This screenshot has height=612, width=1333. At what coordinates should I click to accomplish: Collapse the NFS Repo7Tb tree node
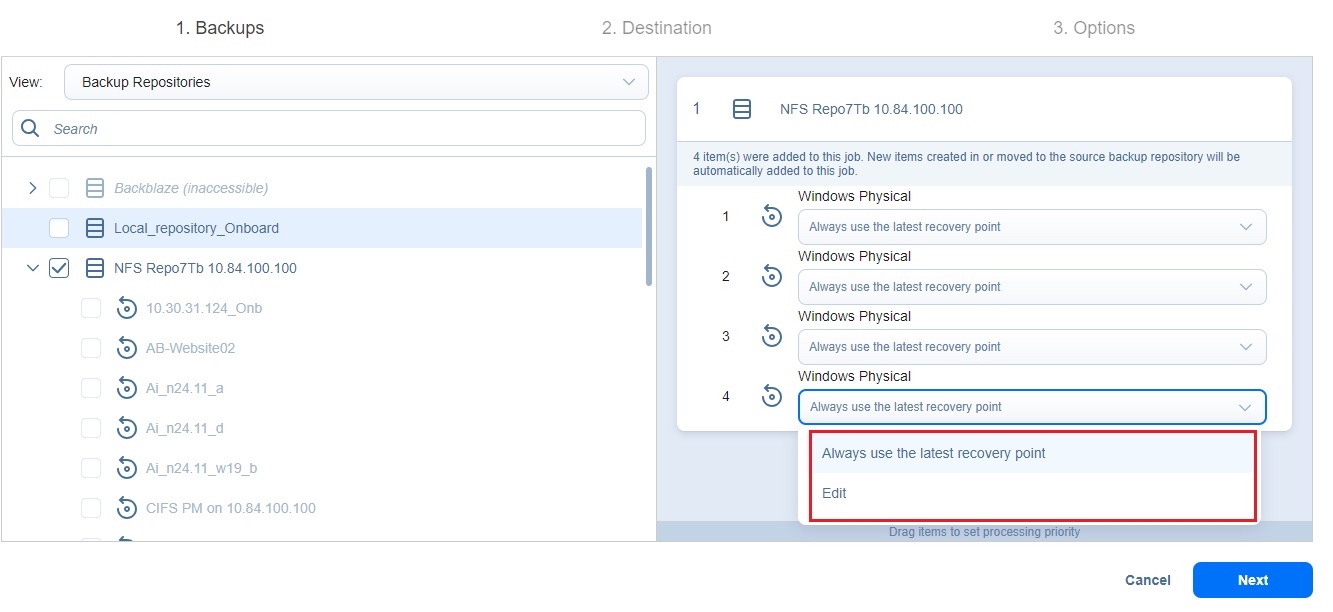[x=32, y=268]
